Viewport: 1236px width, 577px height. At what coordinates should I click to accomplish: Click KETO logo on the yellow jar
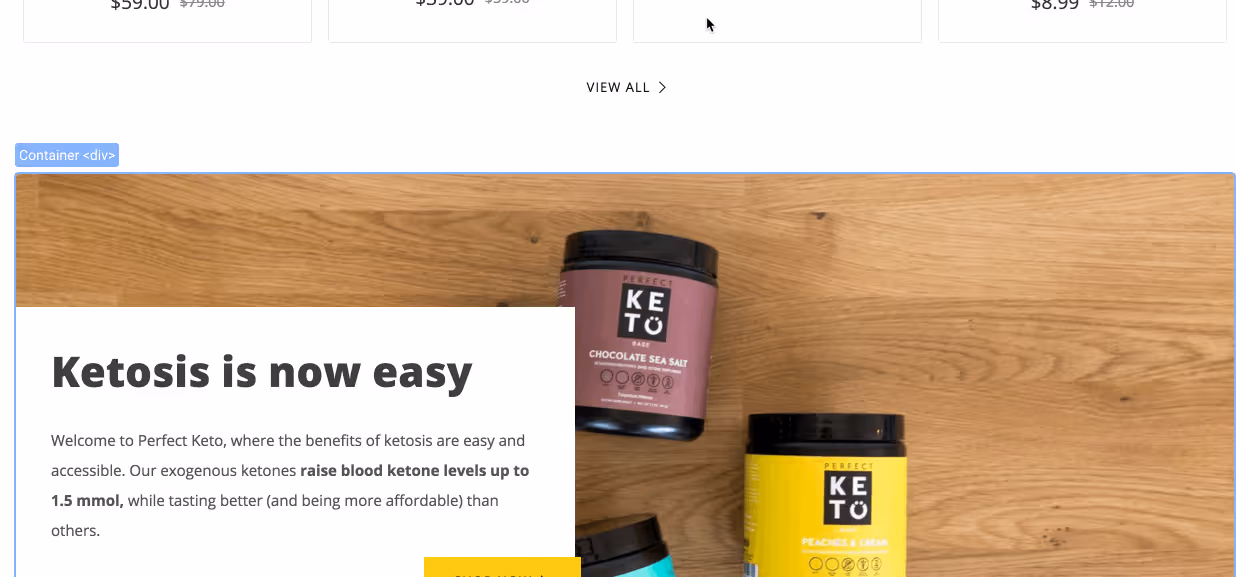coord(847,496)
